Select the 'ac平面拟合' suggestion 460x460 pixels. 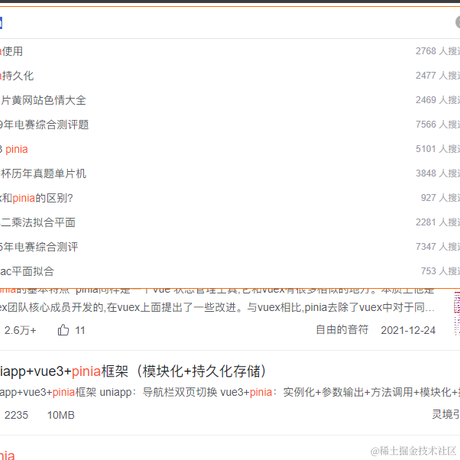click(x=27, y=271)
